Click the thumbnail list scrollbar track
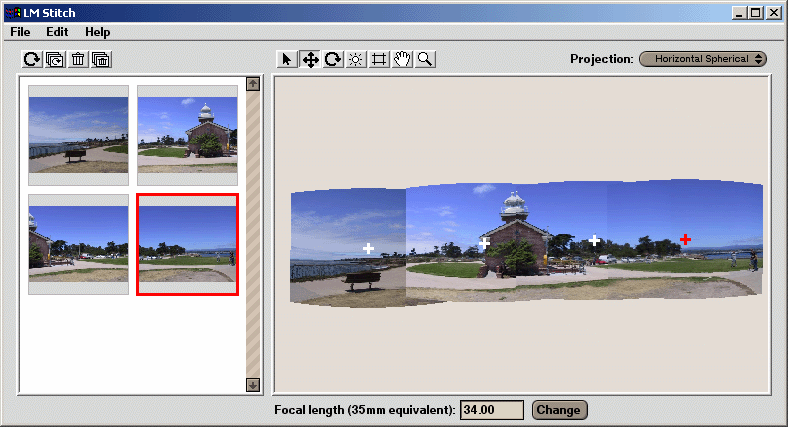 pos(253,234)
